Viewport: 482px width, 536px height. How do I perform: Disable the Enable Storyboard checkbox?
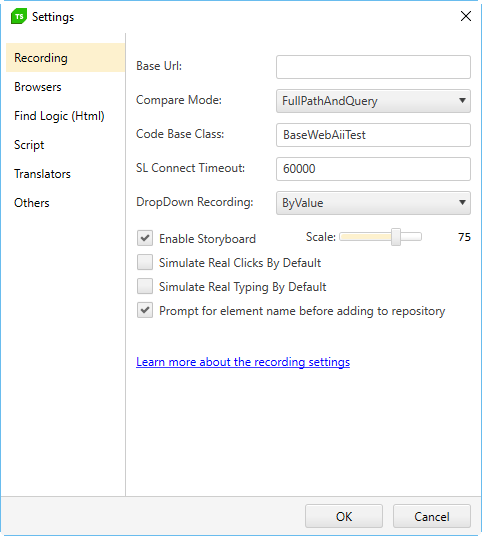145,238
